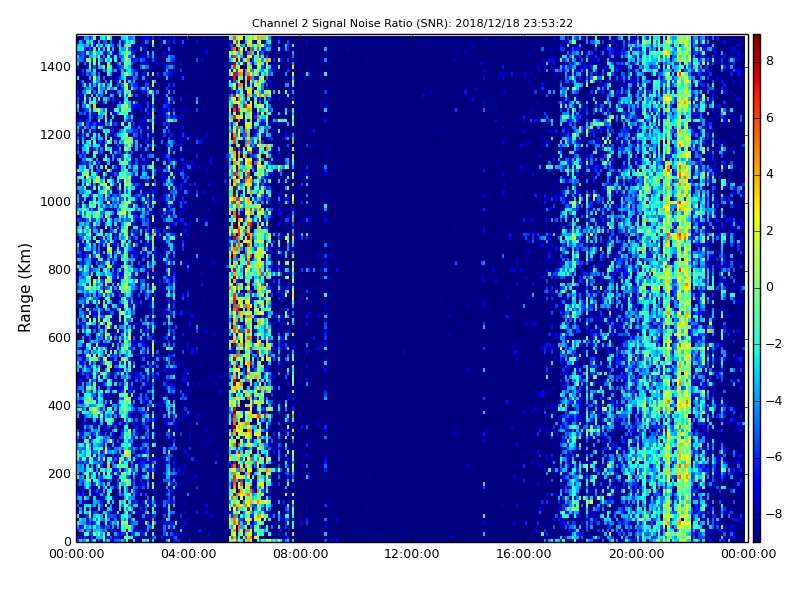Click the plot title Channel 2 Signal Noise Ratio
Image resolution: width=800 pixels, height=600 pixels.
coord(412,23)
